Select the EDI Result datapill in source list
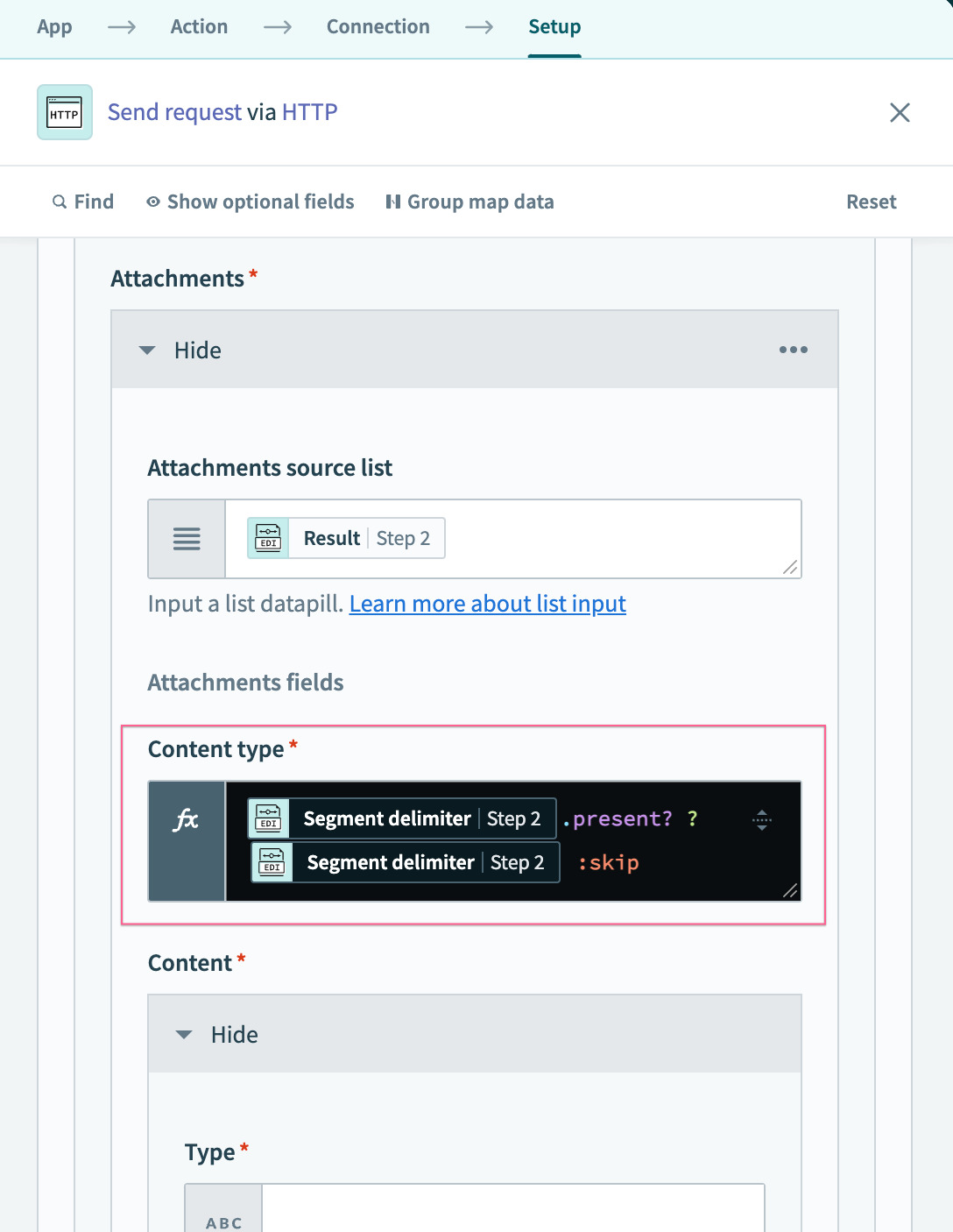This screenshot has width=953, height=1232. click(x=344, y=537)
